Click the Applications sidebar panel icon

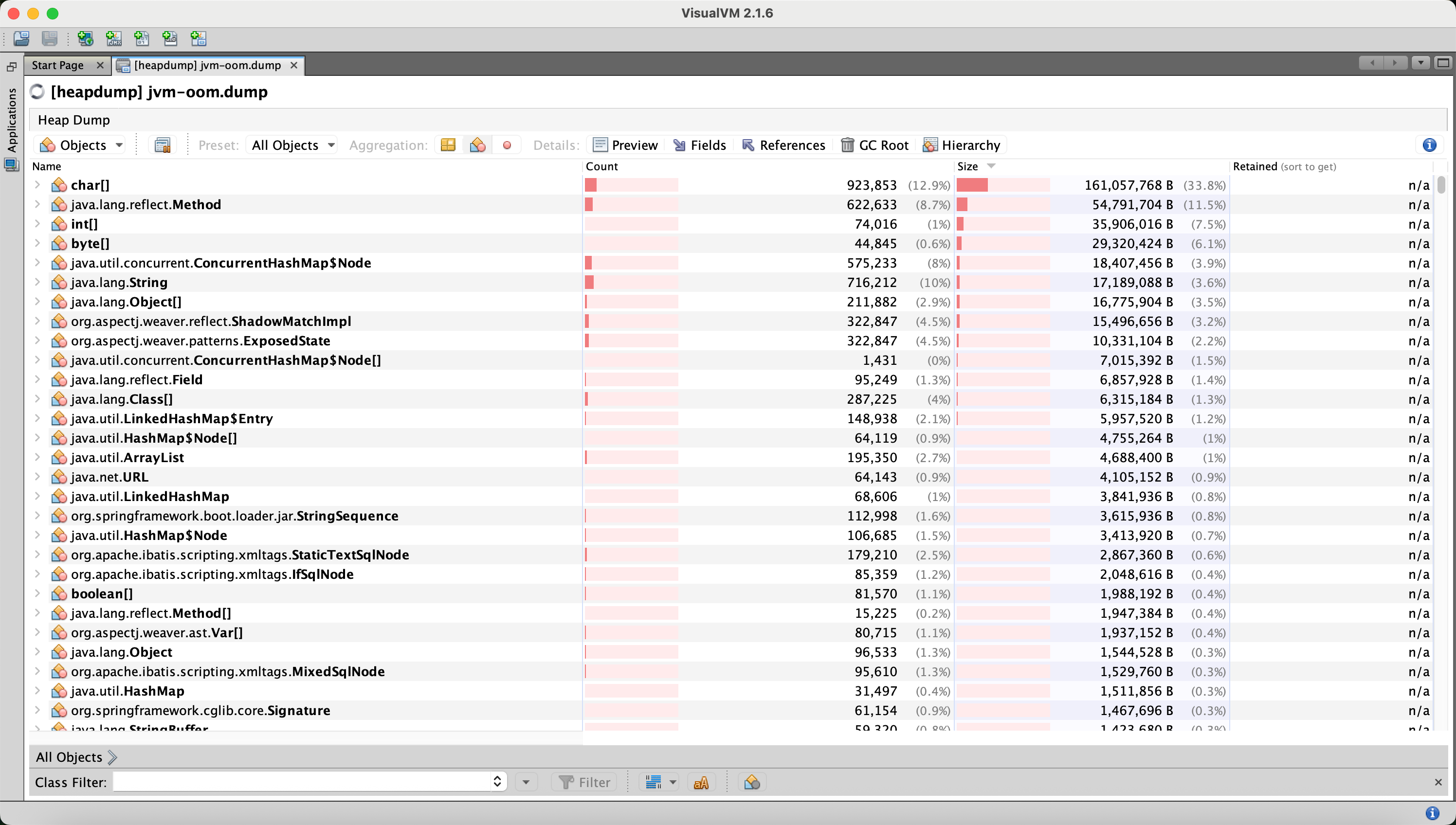point(11,165)
